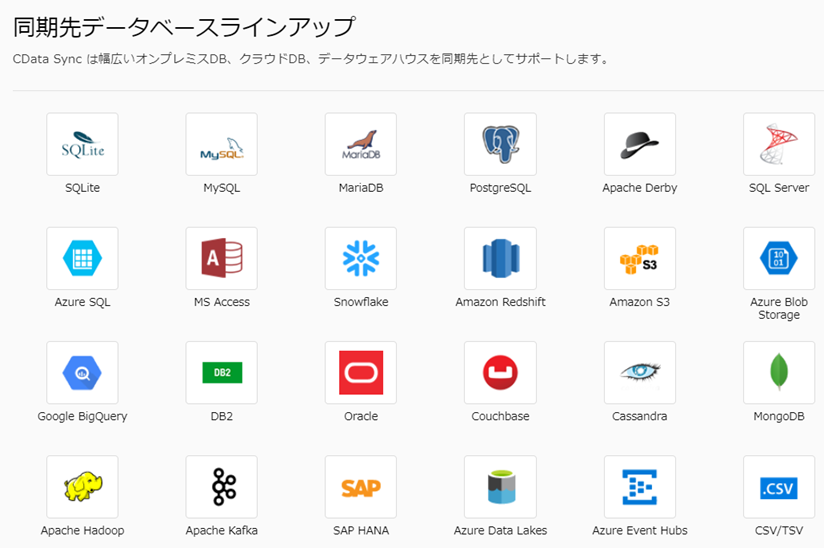Screen dimensions: 824x548
Task: Select the 'Oracle' caption text
Action: click(x=361, y=416)
